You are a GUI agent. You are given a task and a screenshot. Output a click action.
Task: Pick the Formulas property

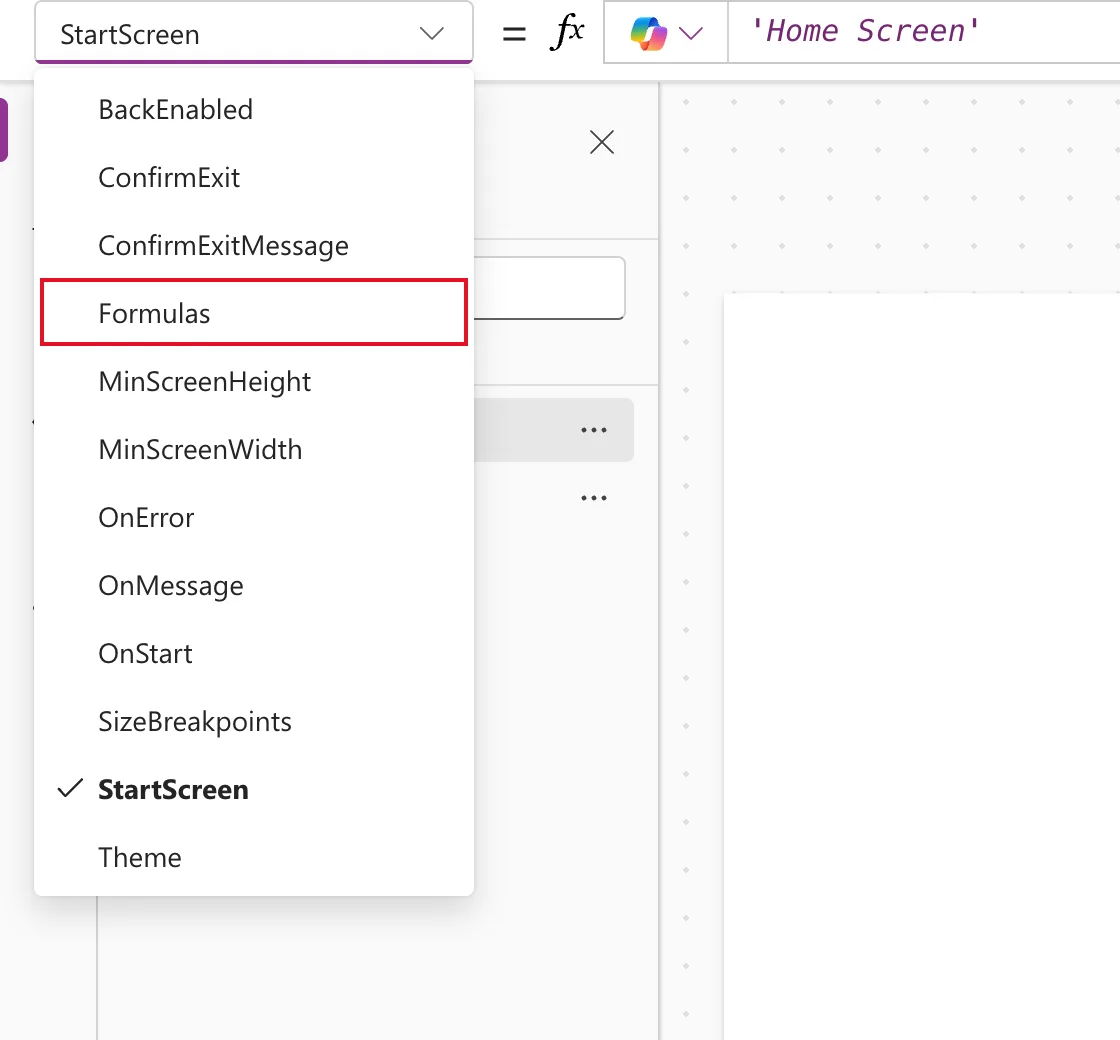(x=254, y=313)
